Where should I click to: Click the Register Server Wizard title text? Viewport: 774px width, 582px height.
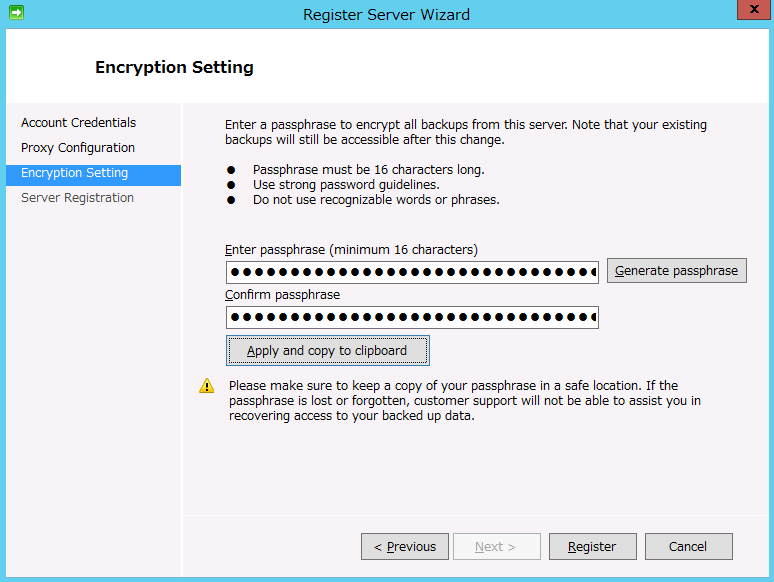coord(386,14)
